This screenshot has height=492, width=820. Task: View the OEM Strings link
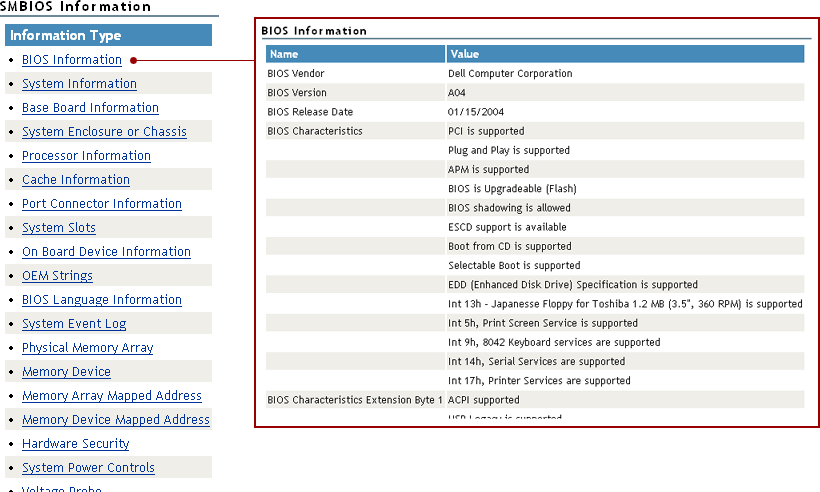pyautogui.click(x=57, y=276)
